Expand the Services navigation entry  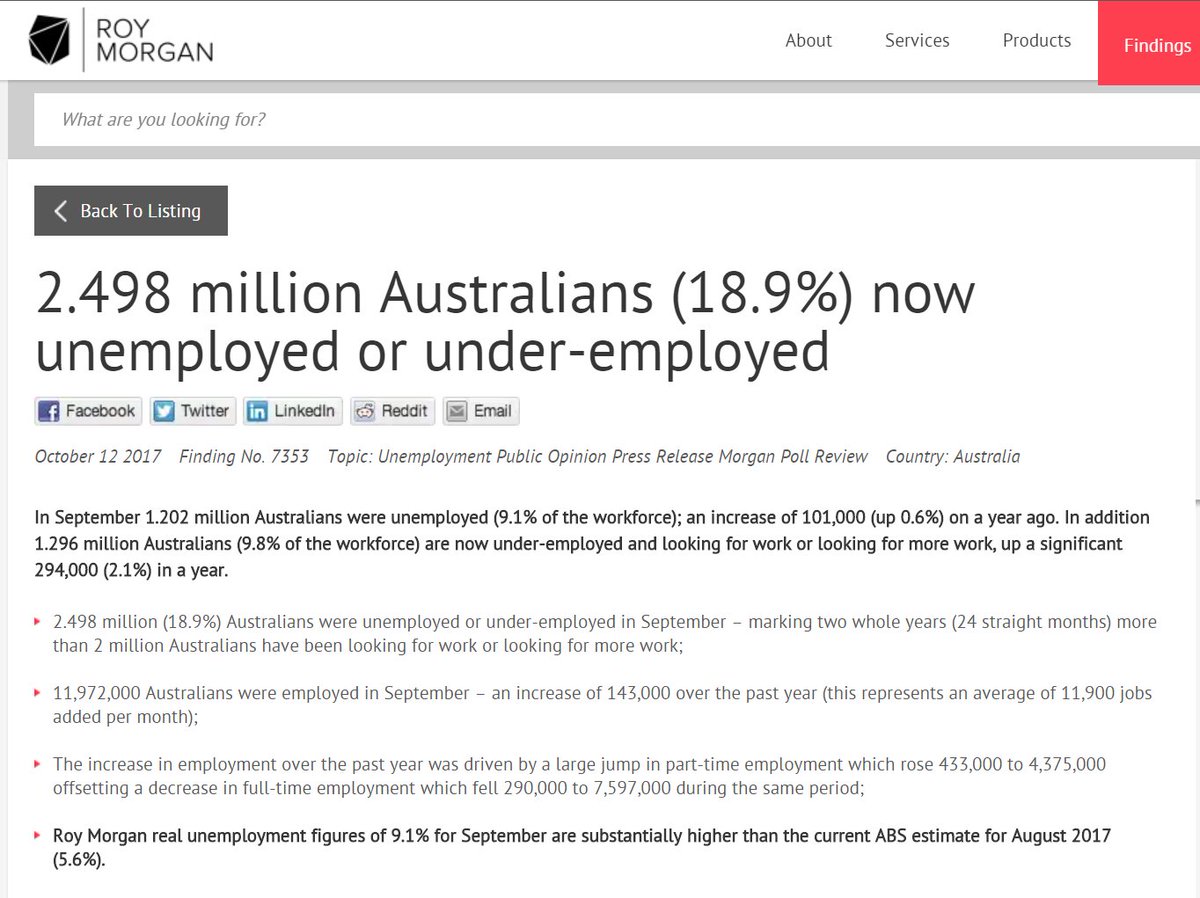tap(916, 40)
